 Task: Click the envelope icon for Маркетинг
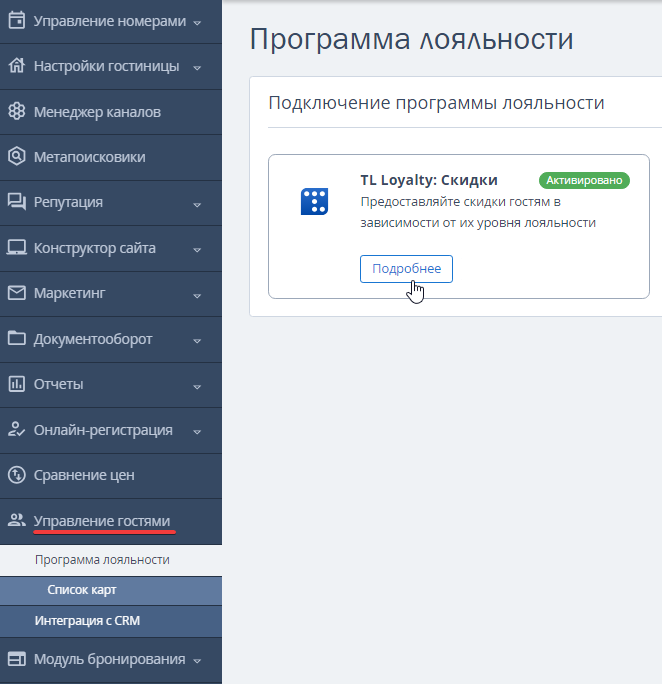coord(17,292)
